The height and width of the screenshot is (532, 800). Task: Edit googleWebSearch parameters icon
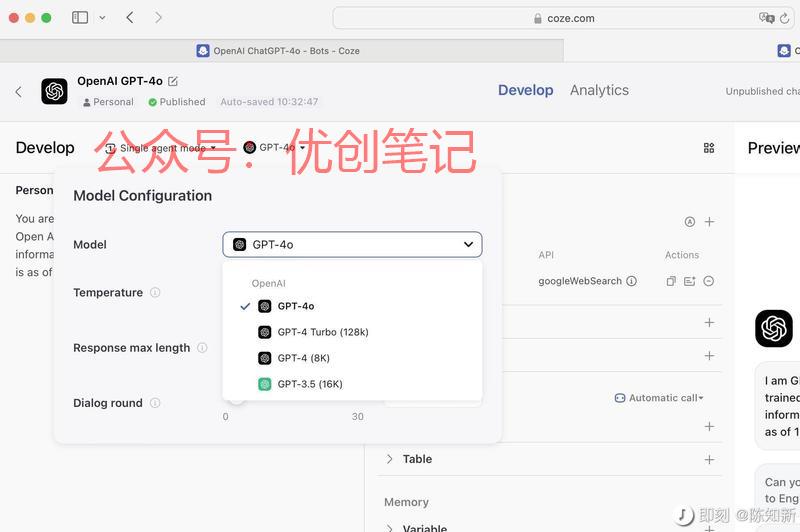(689, 281)
